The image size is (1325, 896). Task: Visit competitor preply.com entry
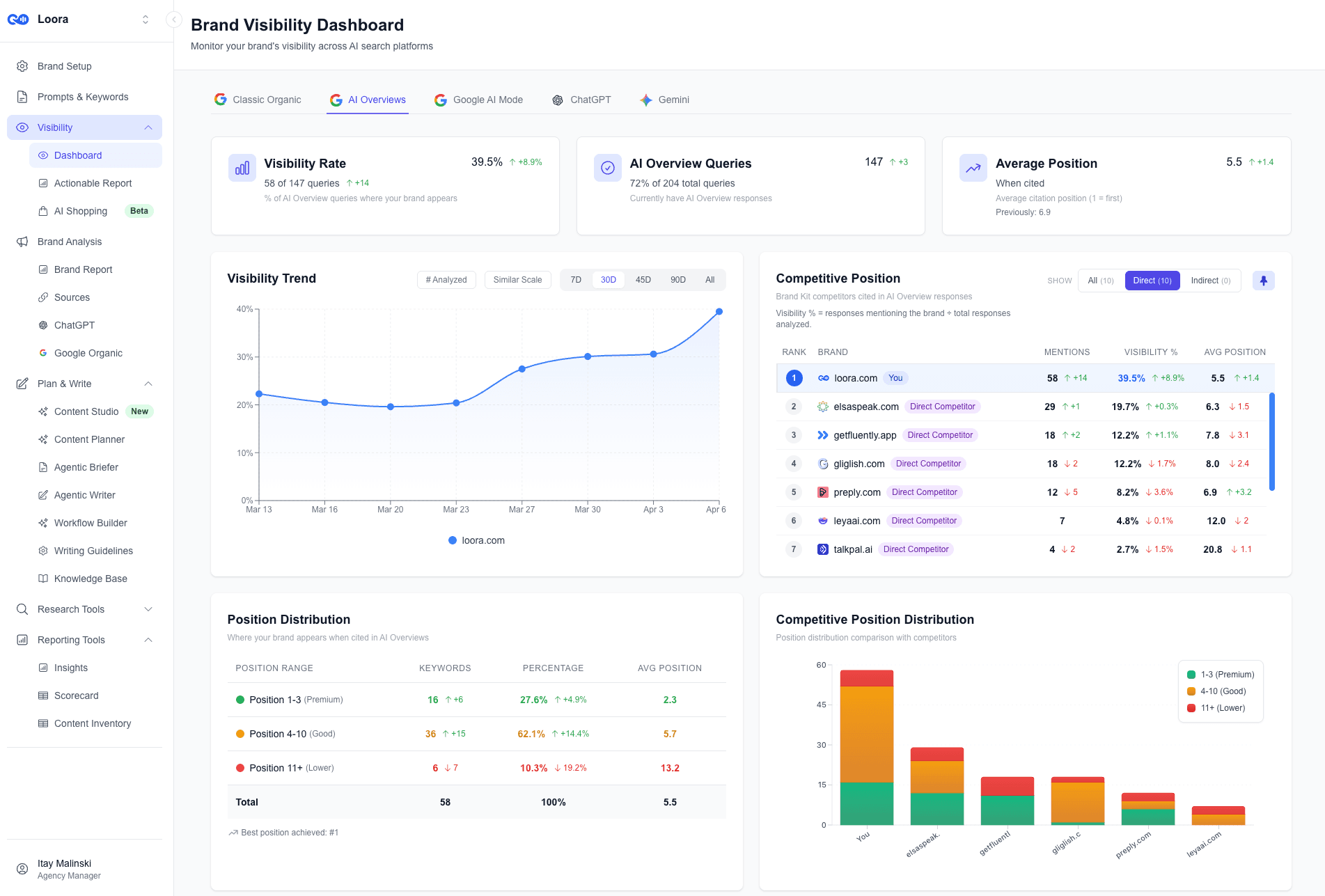point(856,492)
